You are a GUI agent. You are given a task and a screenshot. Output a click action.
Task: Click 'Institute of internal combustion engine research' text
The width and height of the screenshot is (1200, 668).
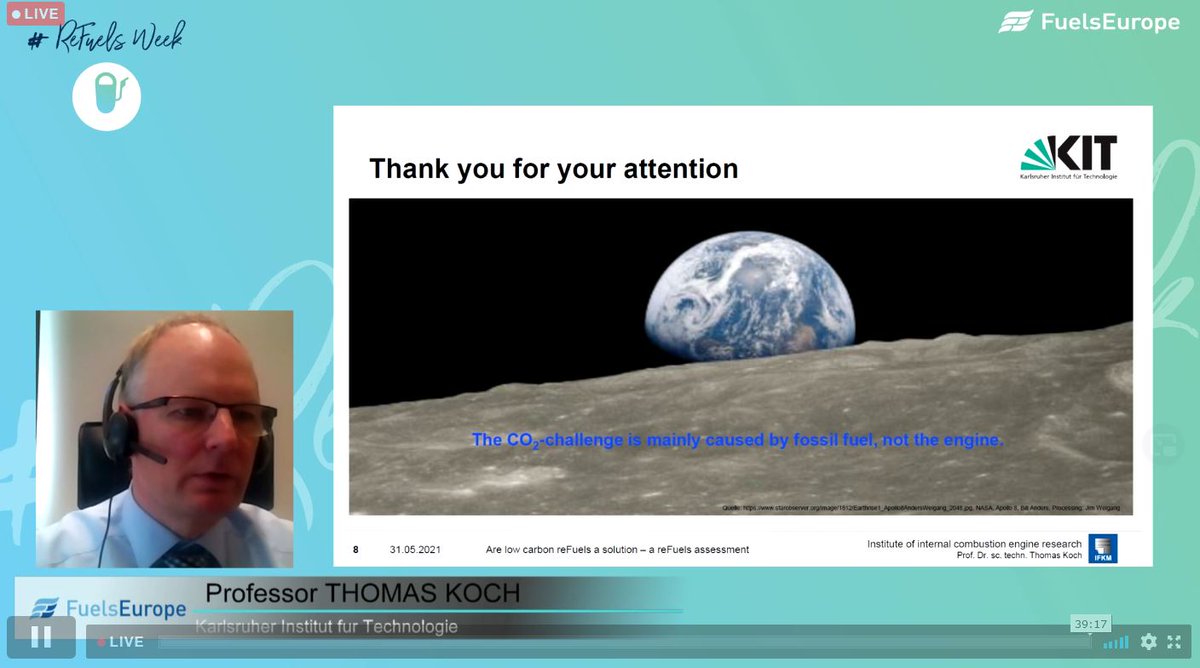(975, 544)
